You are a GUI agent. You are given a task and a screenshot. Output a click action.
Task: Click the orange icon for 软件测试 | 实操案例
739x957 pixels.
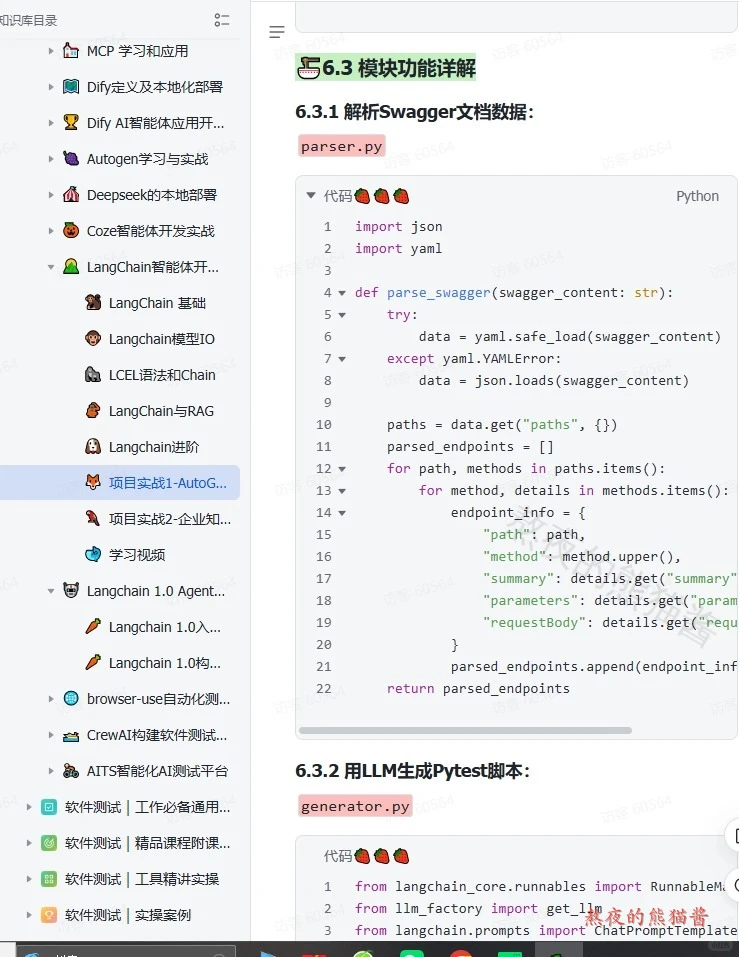tap(49, 915)
